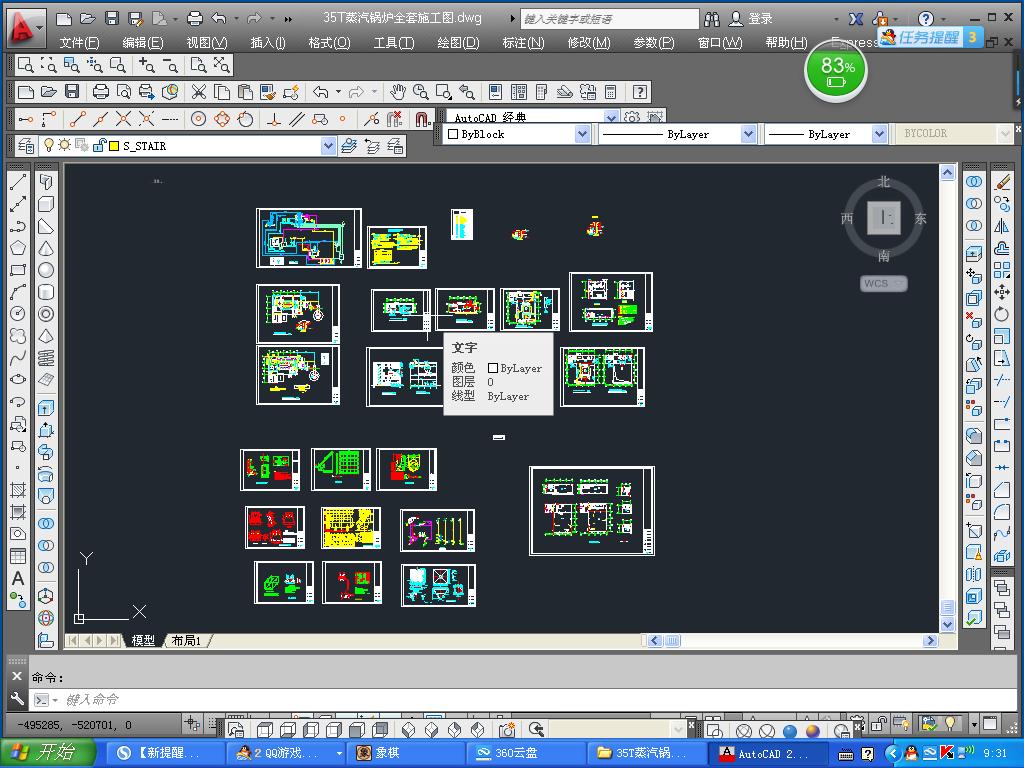Toggle the WCS coordinate system label
This screenshot has height=768, width=1024.
884,283
